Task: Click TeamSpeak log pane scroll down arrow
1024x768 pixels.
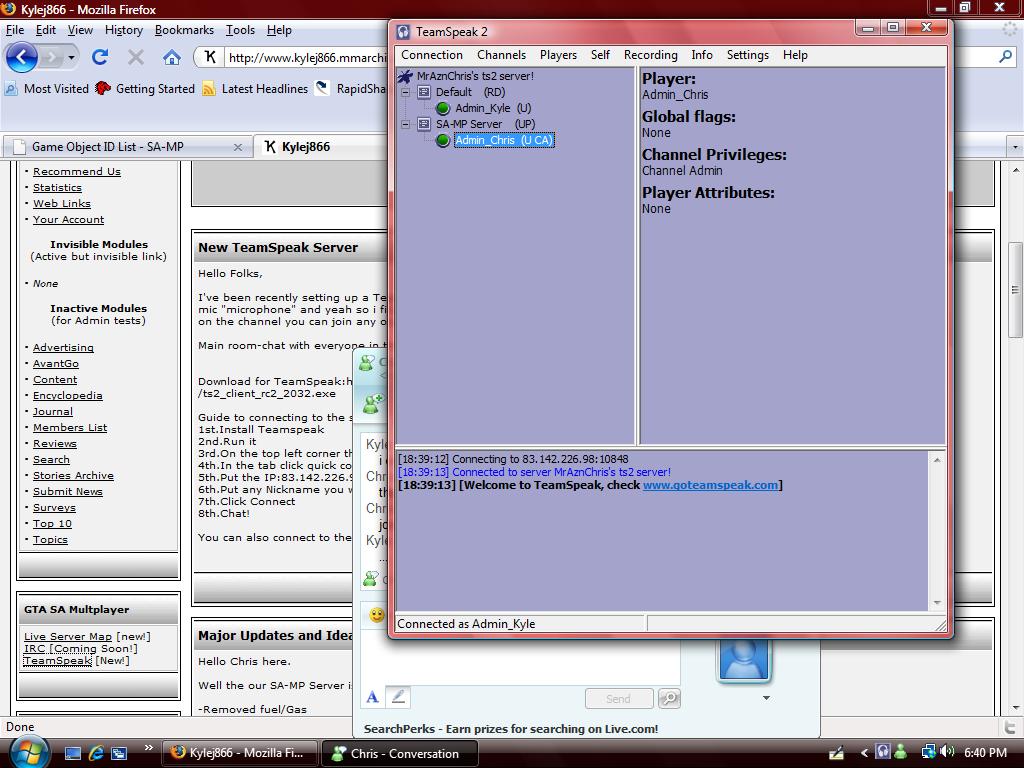Action: 937,603
